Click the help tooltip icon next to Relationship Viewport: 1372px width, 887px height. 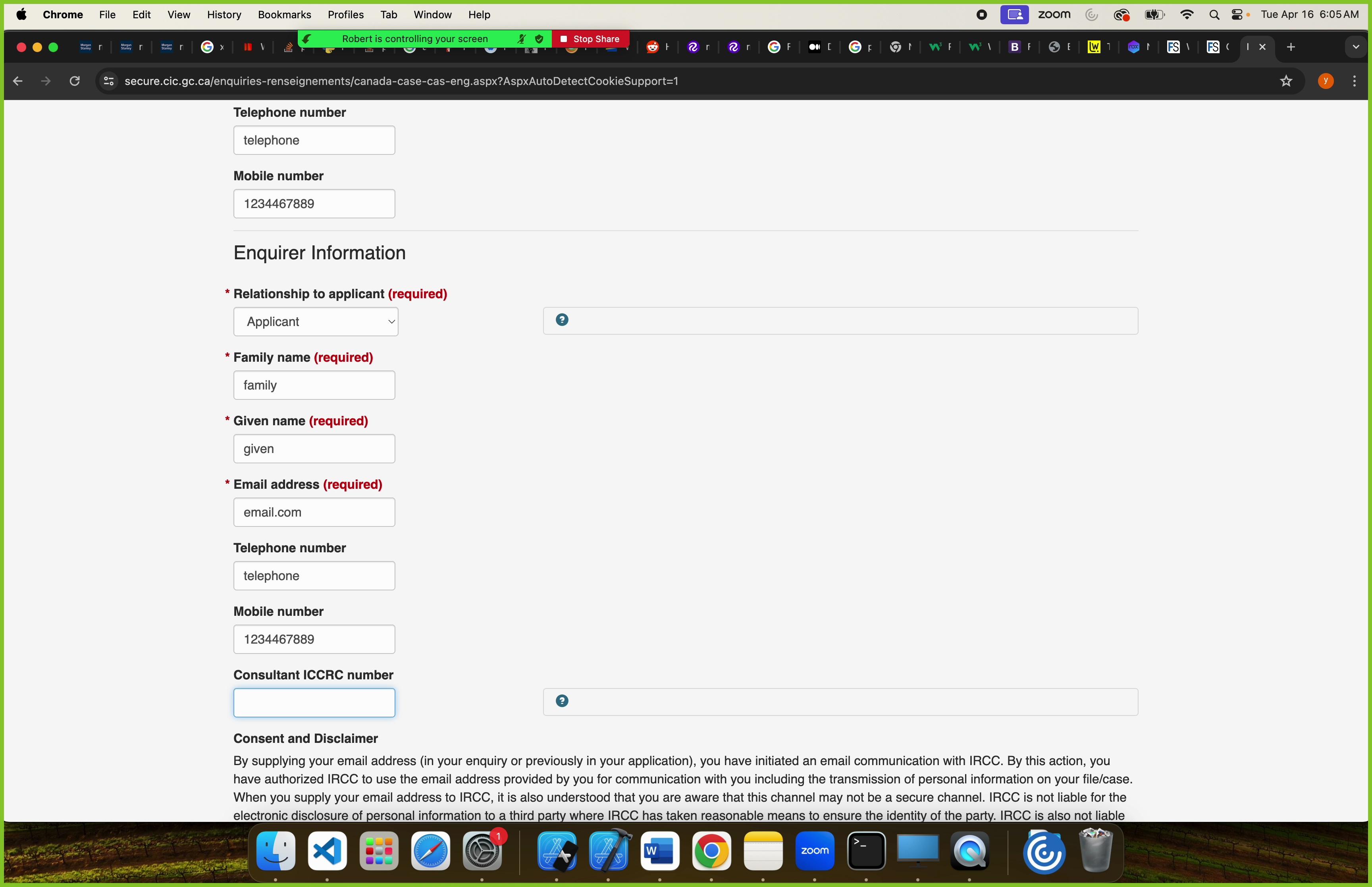[x=562, y=319]
